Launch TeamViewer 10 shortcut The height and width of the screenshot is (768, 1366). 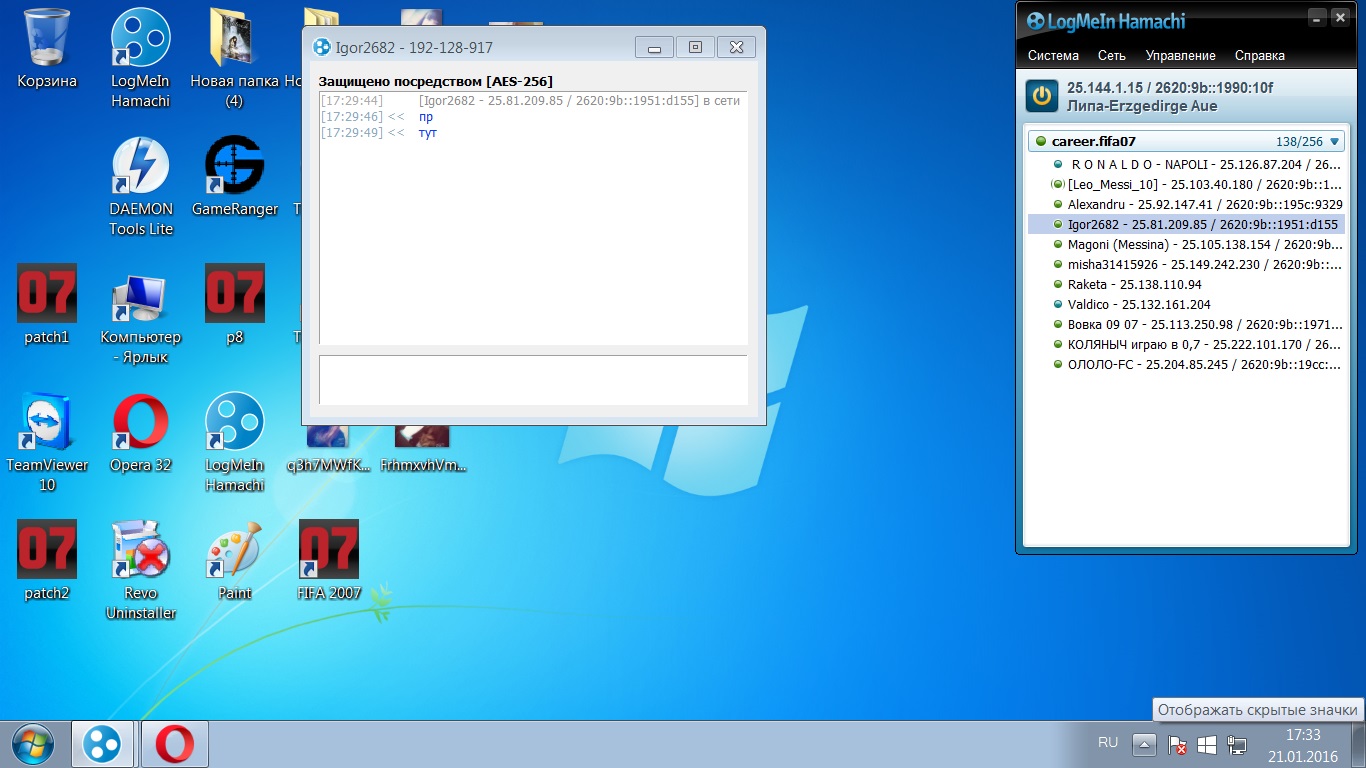coord(47,442)
